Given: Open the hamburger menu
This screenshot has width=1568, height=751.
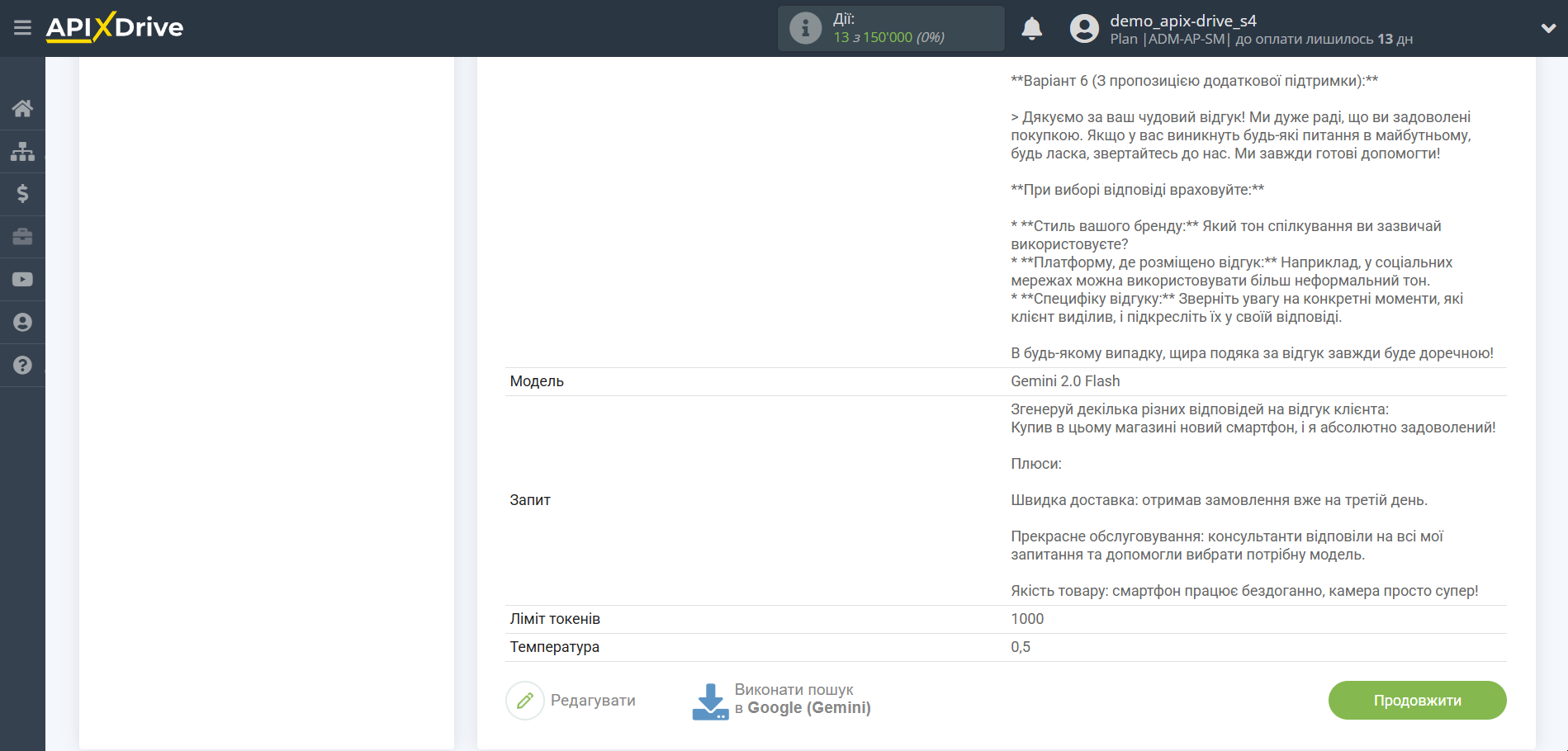Looking at the screenshot, I should [22, 28].
